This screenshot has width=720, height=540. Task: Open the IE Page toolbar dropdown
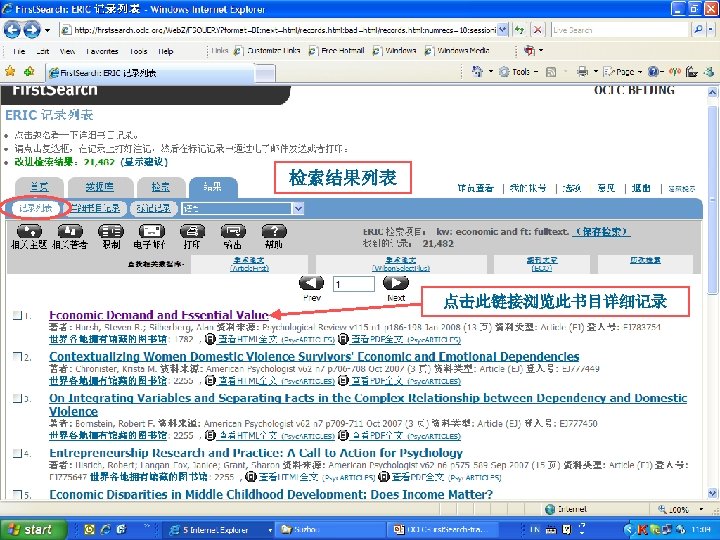point(640,72)
